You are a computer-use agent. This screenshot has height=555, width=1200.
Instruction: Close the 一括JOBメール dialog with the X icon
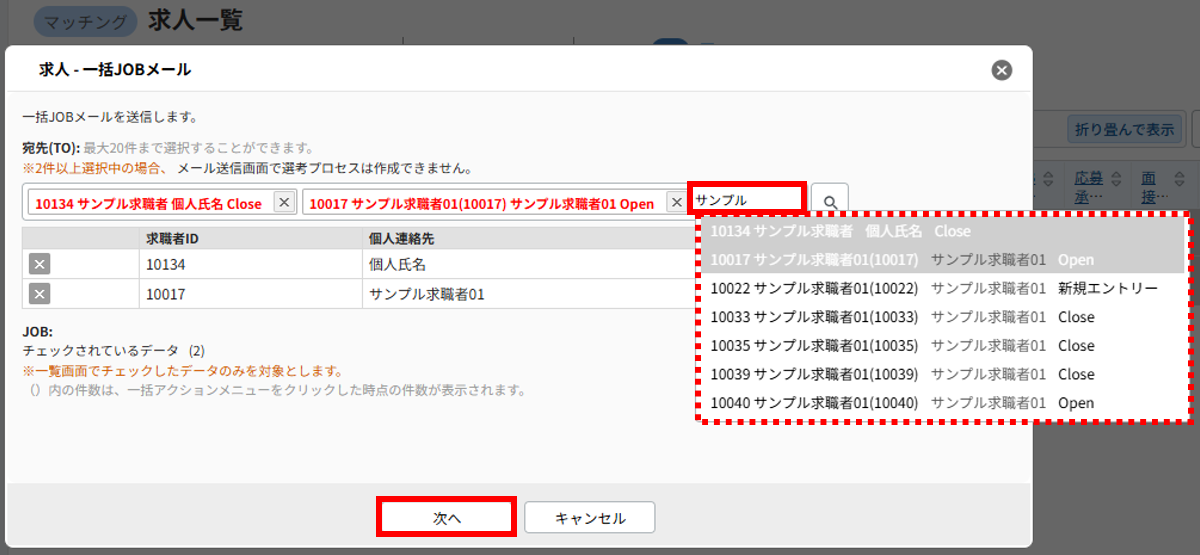(x=1001, y=70)
